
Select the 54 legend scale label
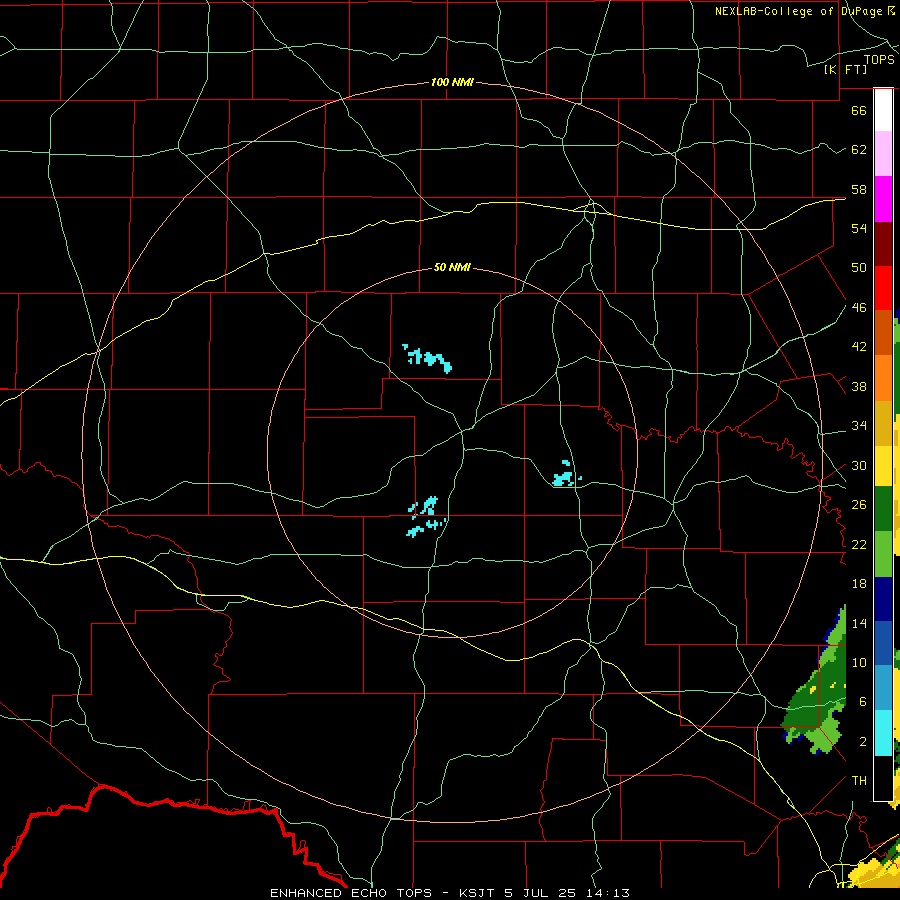859,228
